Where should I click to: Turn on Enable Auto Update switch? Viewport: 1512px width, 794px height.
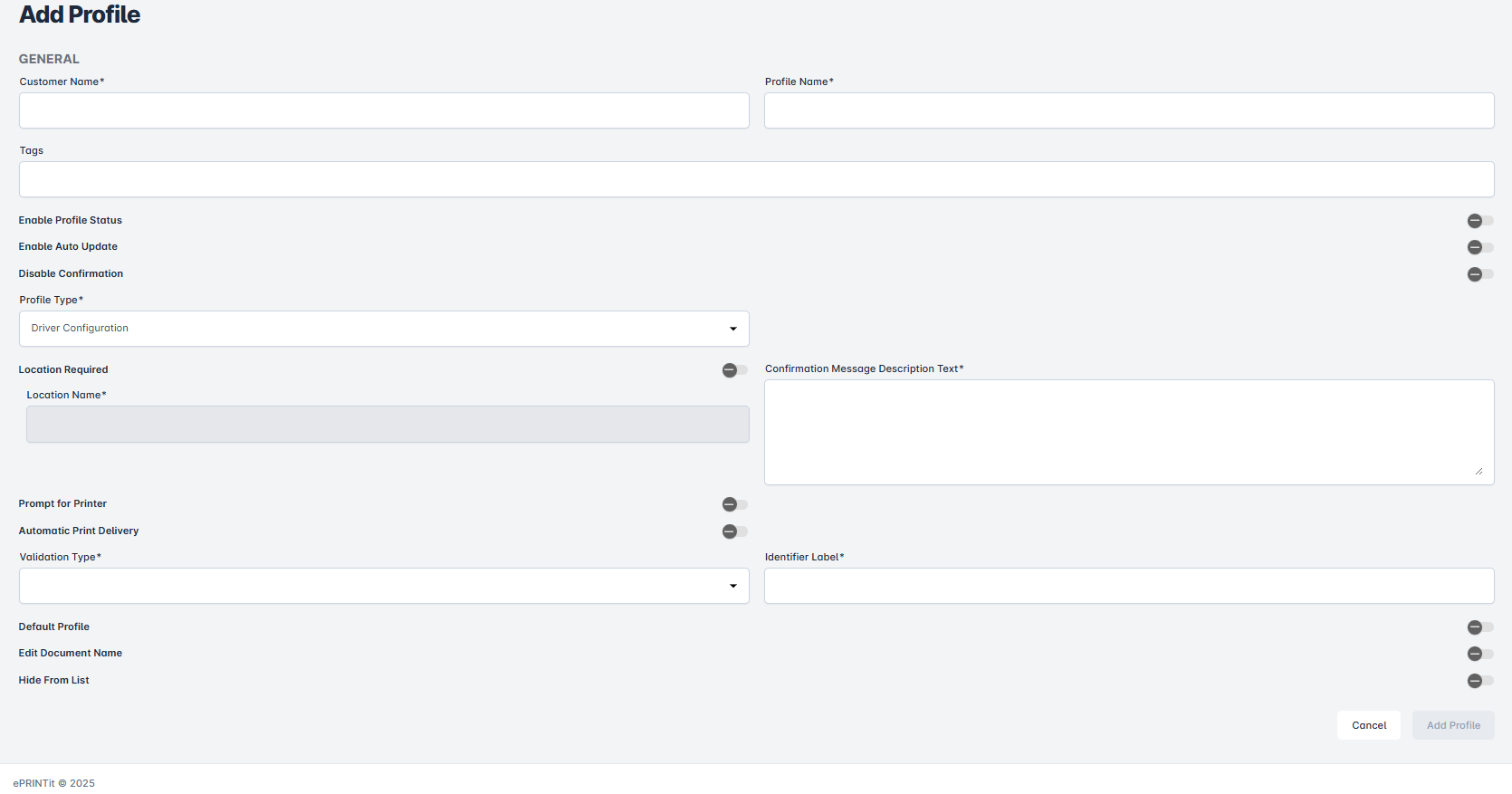(x=1479, y=247)
